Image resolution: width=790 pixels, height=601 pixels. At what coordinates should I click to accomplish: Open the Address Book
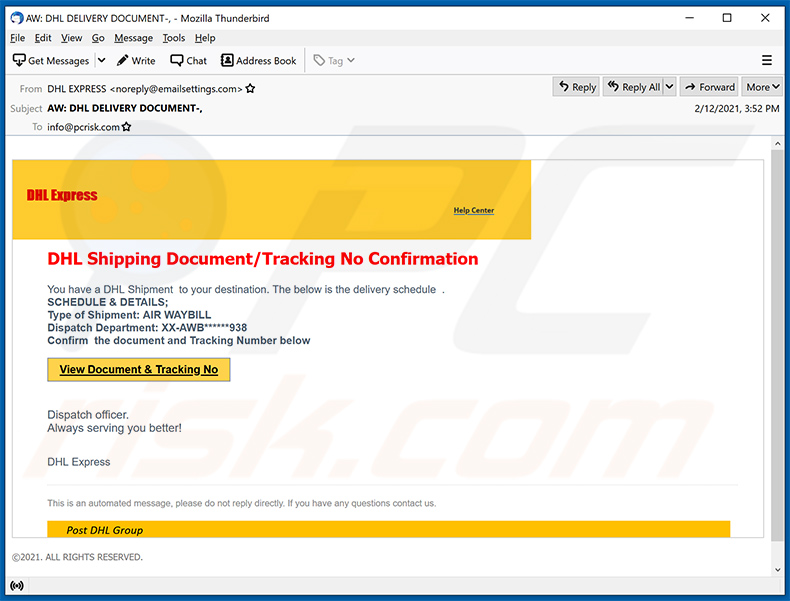tap(259, 60)
